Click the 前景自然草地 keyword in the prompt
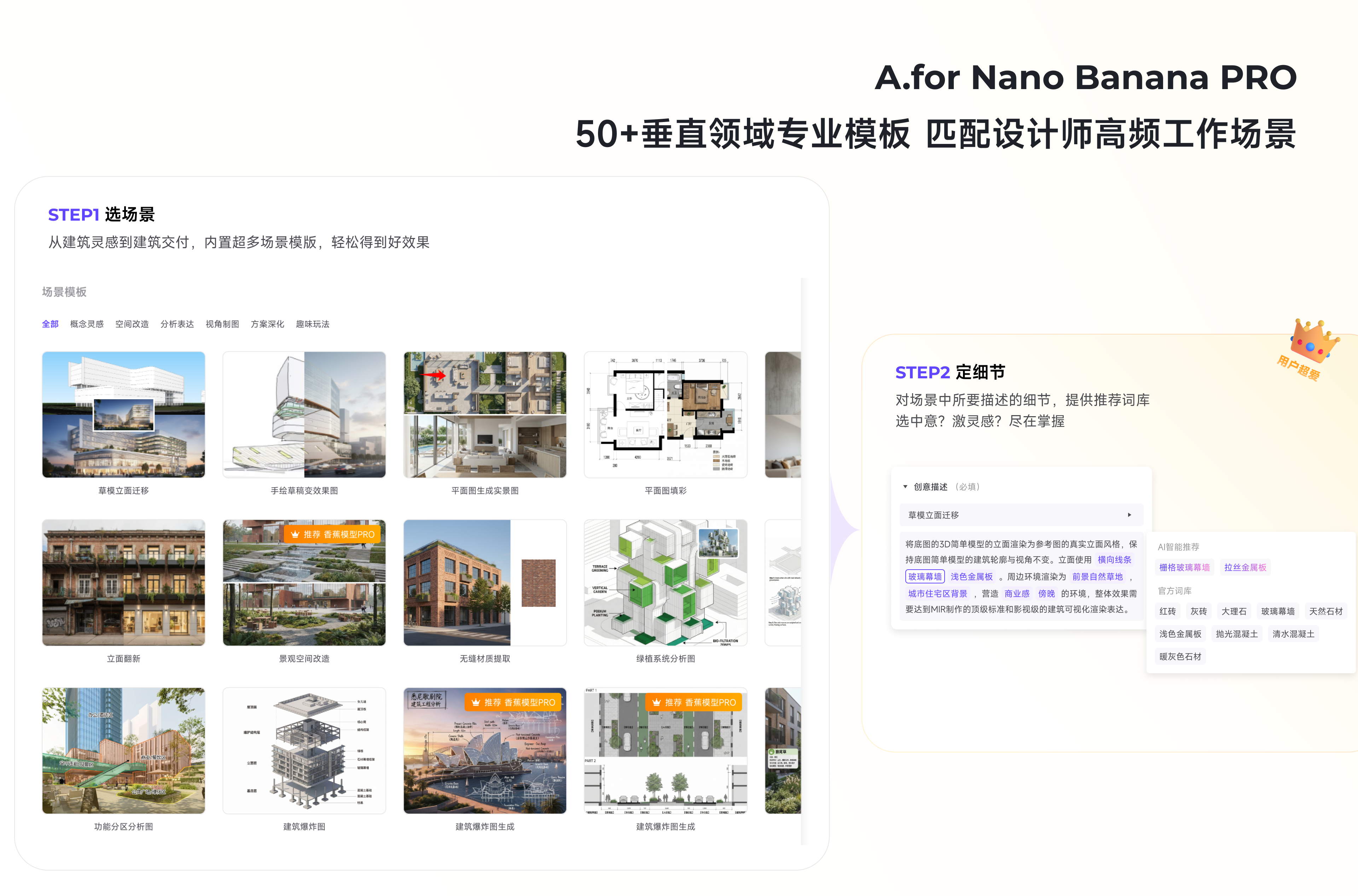 tap(1097, 577)
